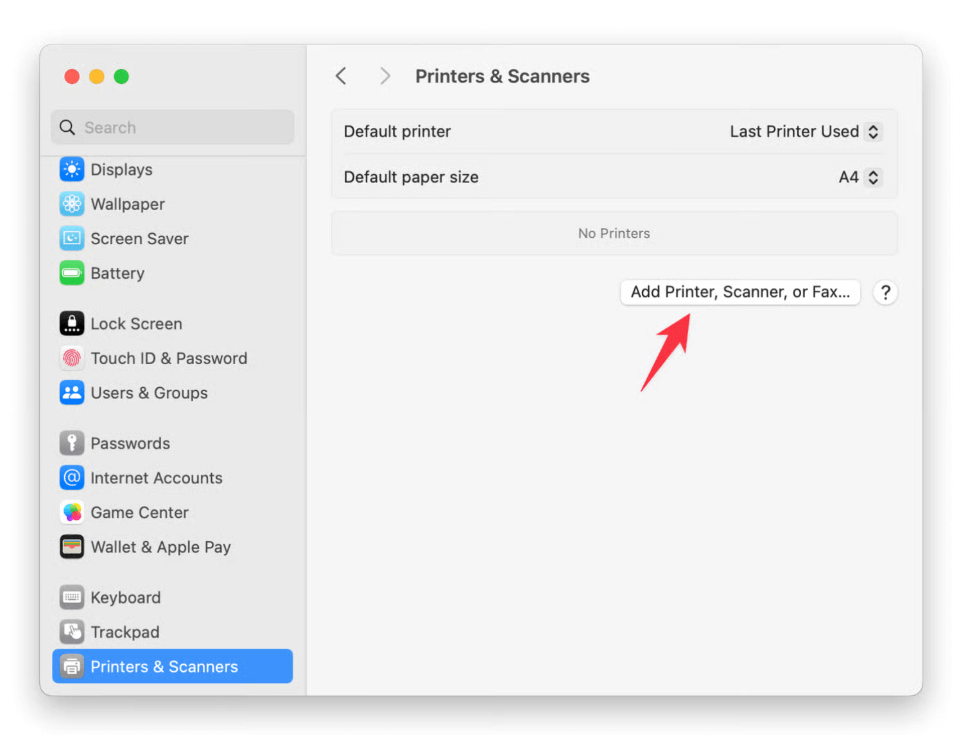Click the Wallet & Apple Pay label
The height and width of the screenshot is (735, 959).
161,547
